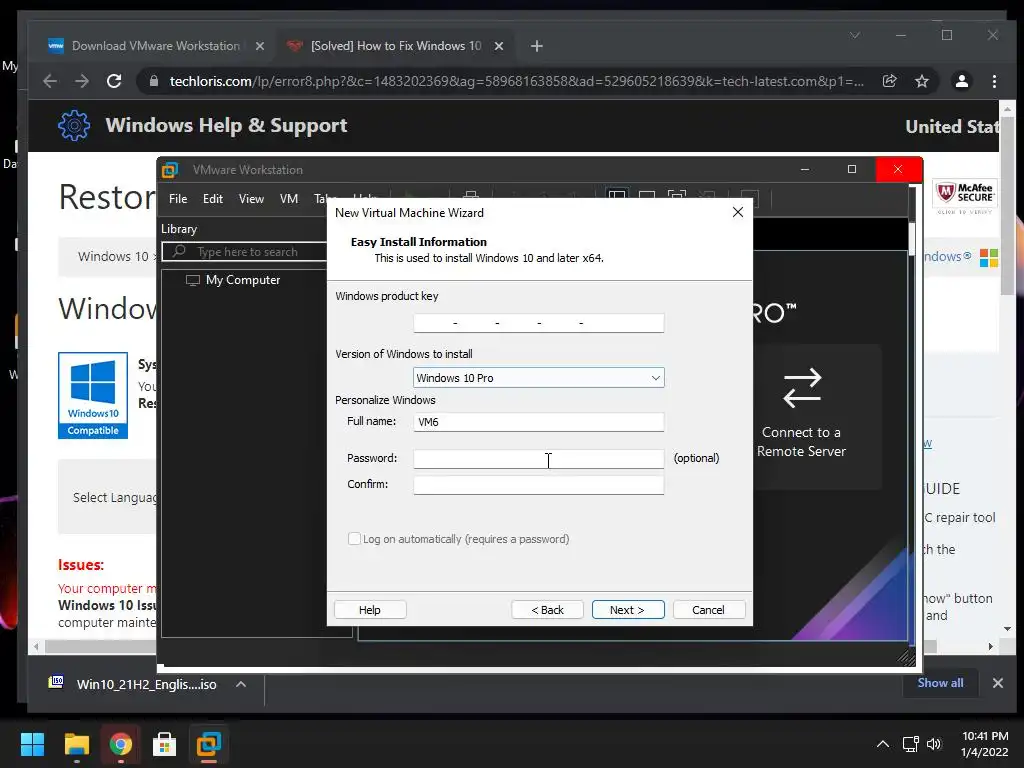
Task: Go back with the < Back button
Action: (x=547, y=609)
